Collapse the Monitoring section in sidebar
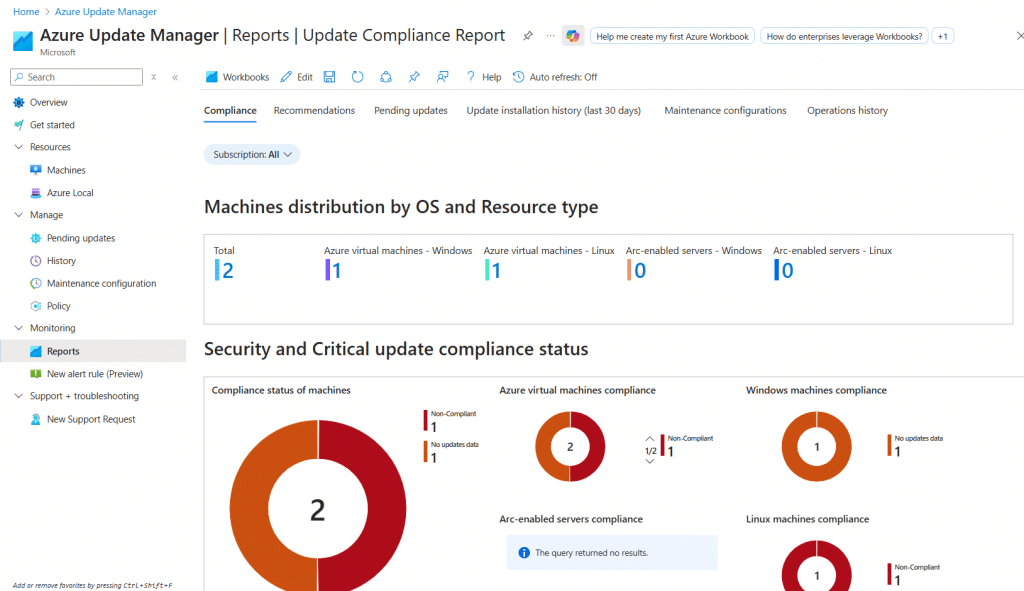This screenshot has height=591, width=1024. coord(19,328)
